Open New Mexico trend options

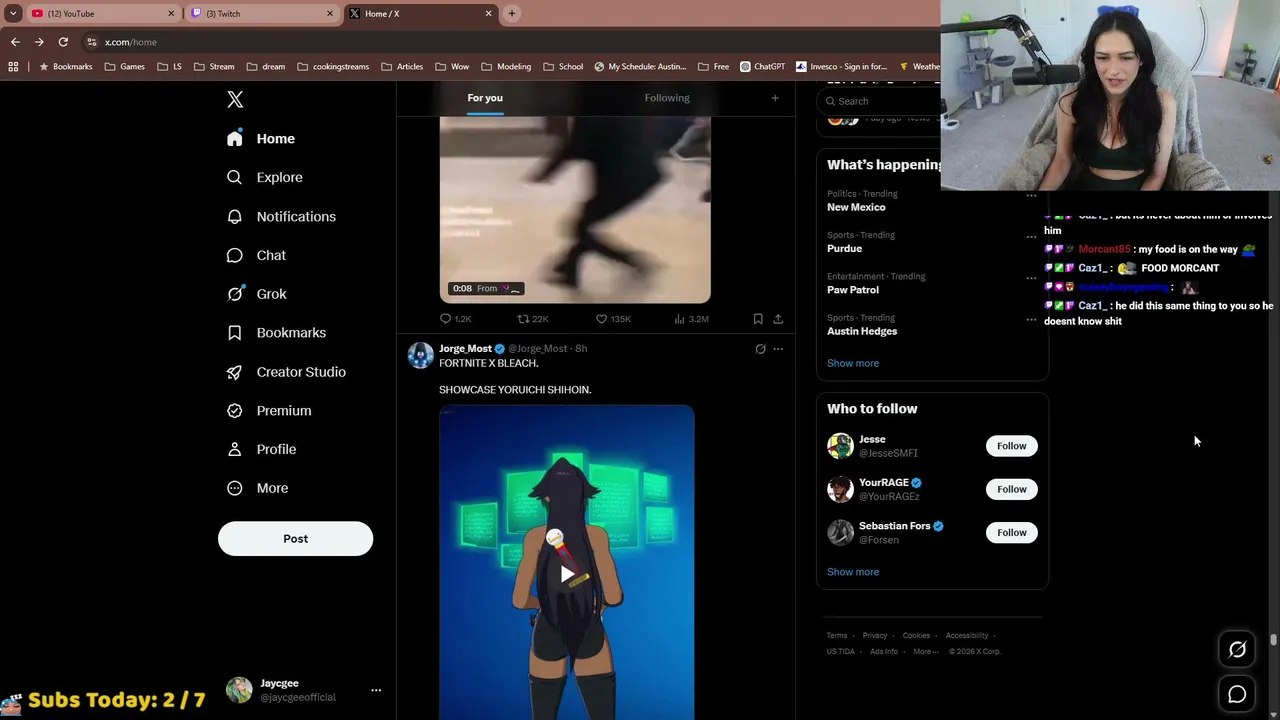point(1031,196)
